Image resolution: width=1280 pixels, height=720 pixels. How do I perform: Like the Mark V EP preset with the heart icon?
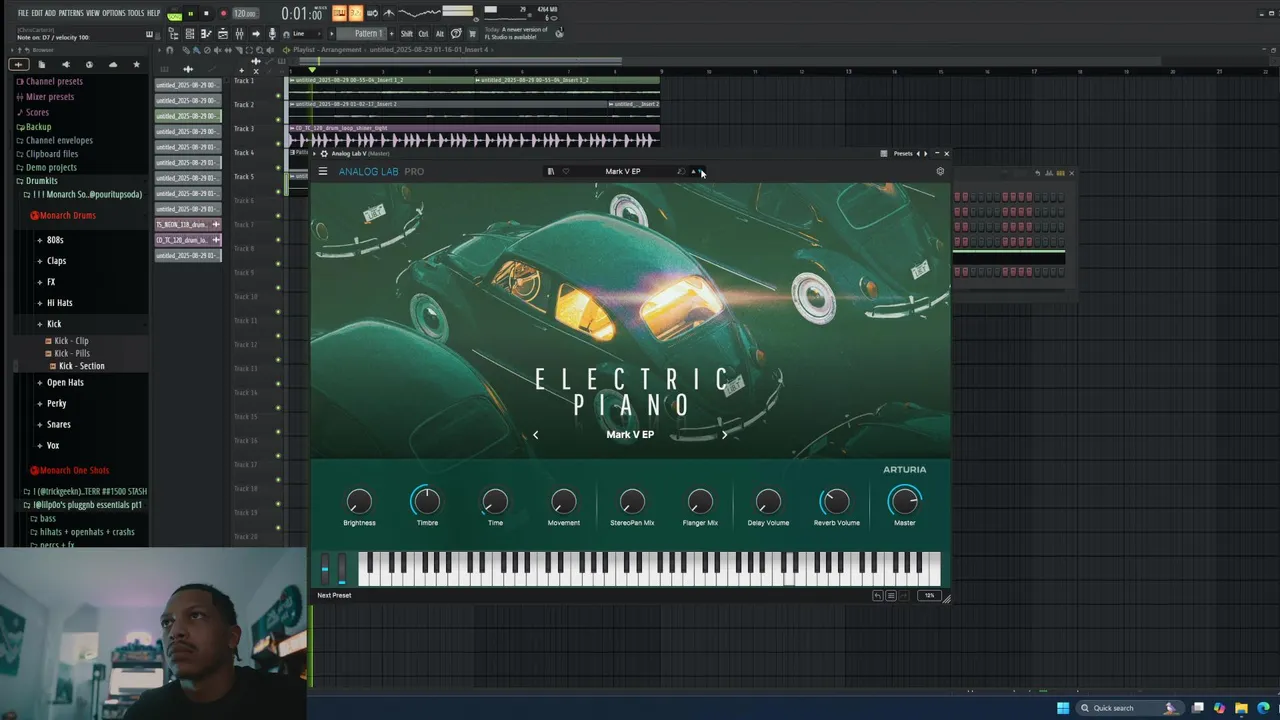point(566,171)
